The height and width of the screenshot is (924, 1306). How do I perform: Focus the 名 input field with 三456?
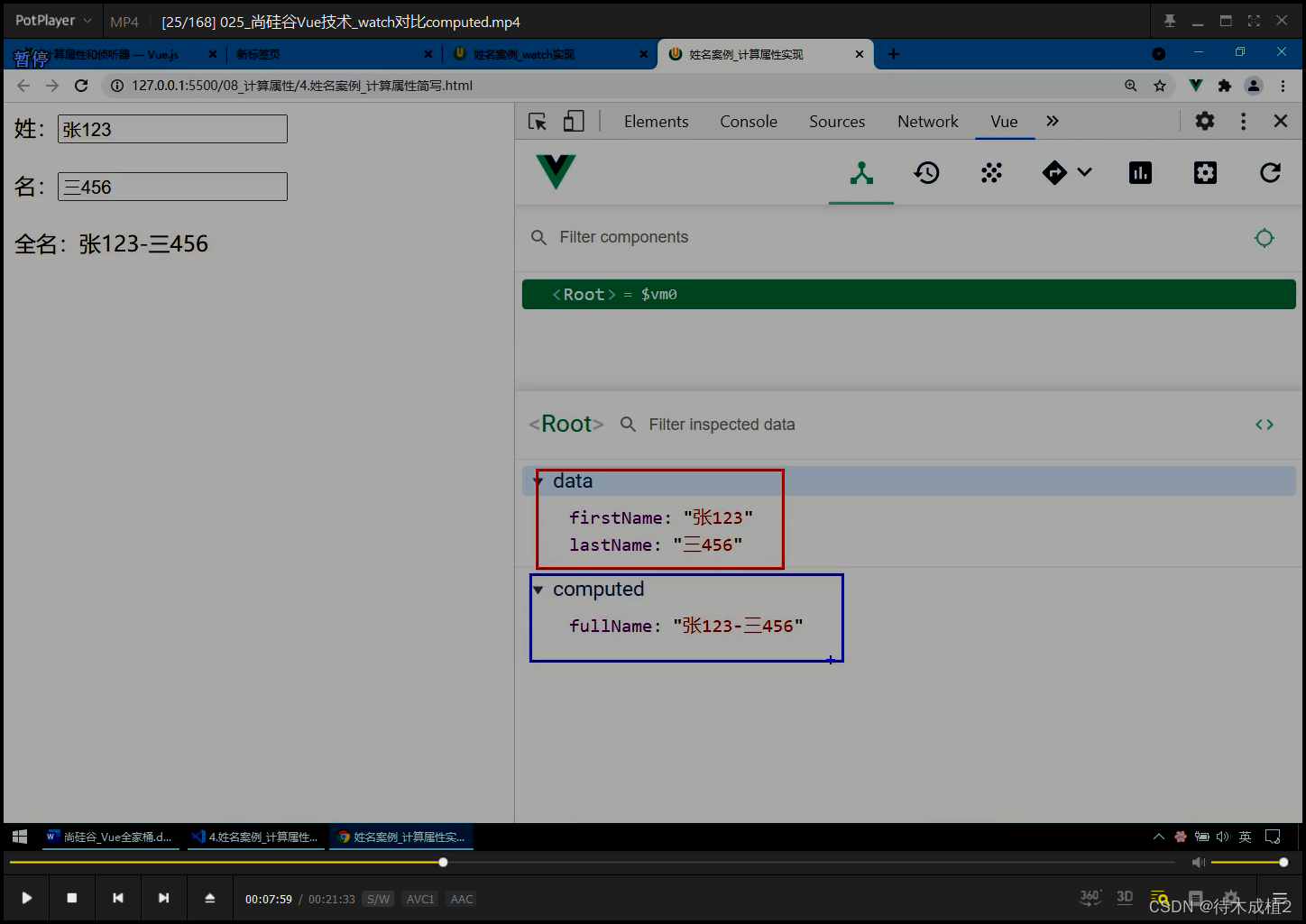pyautogui.click(x=172, y=187)
